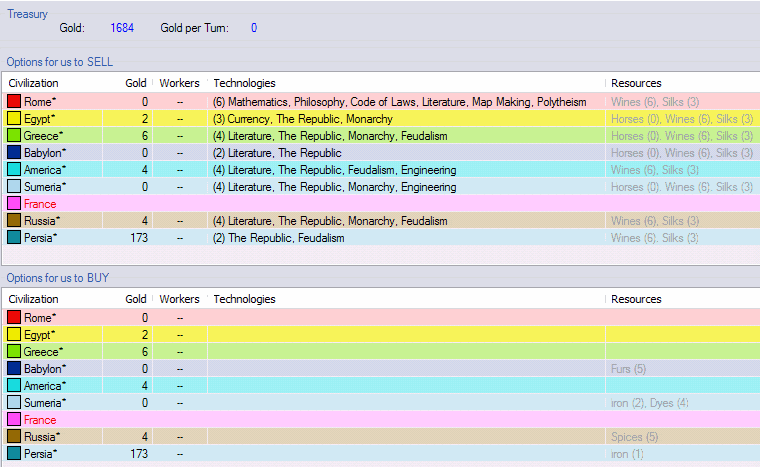
Task: Sort SELL list by Resources column header
Action: (636, 83)
